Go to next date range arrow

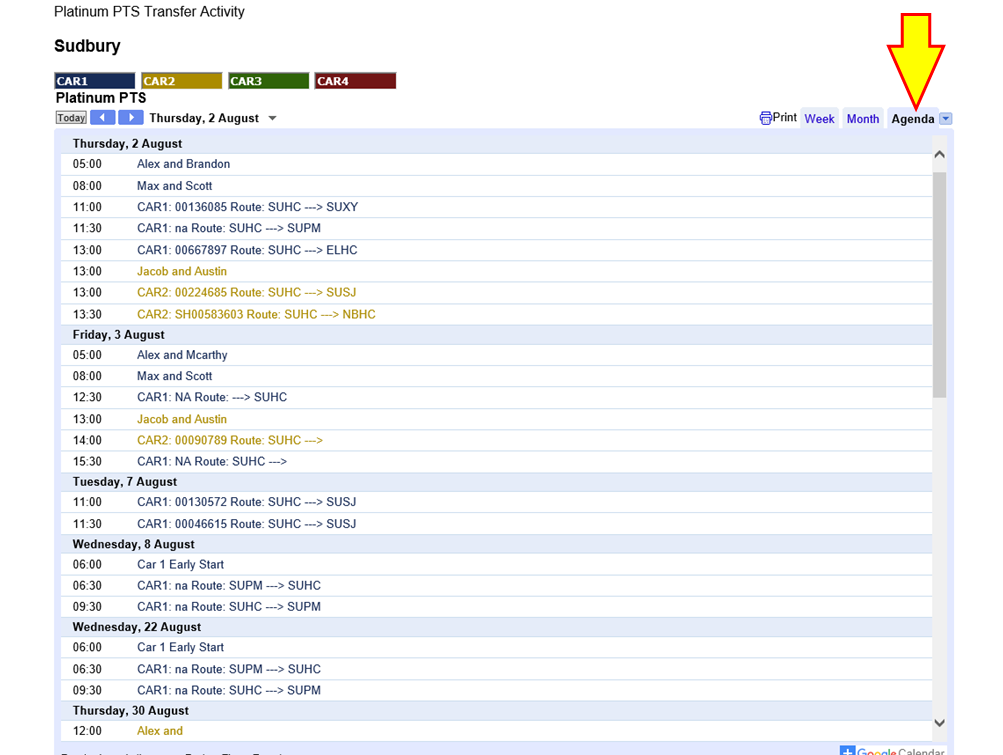tap(131, 118)
